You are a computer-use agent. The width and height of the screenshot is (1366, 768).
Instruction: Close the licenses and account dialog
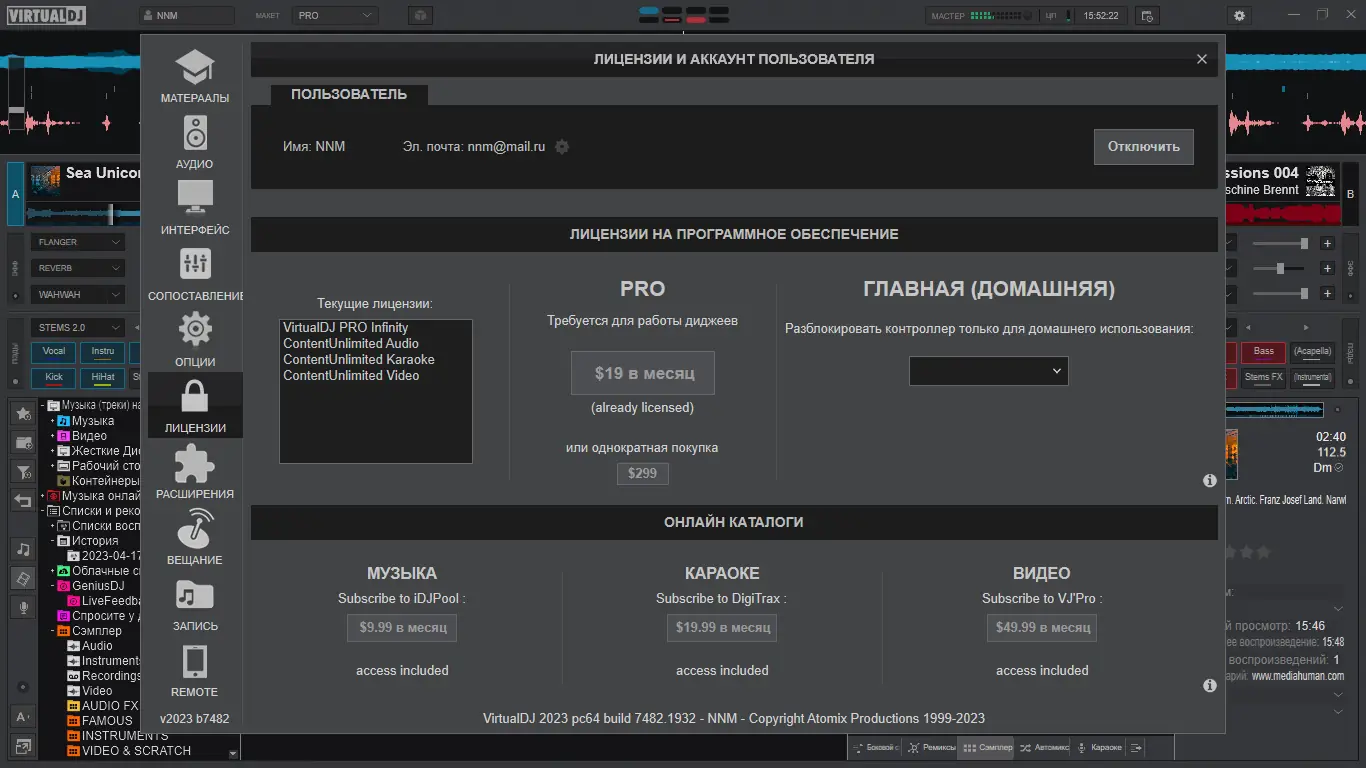click(1202, 59)
